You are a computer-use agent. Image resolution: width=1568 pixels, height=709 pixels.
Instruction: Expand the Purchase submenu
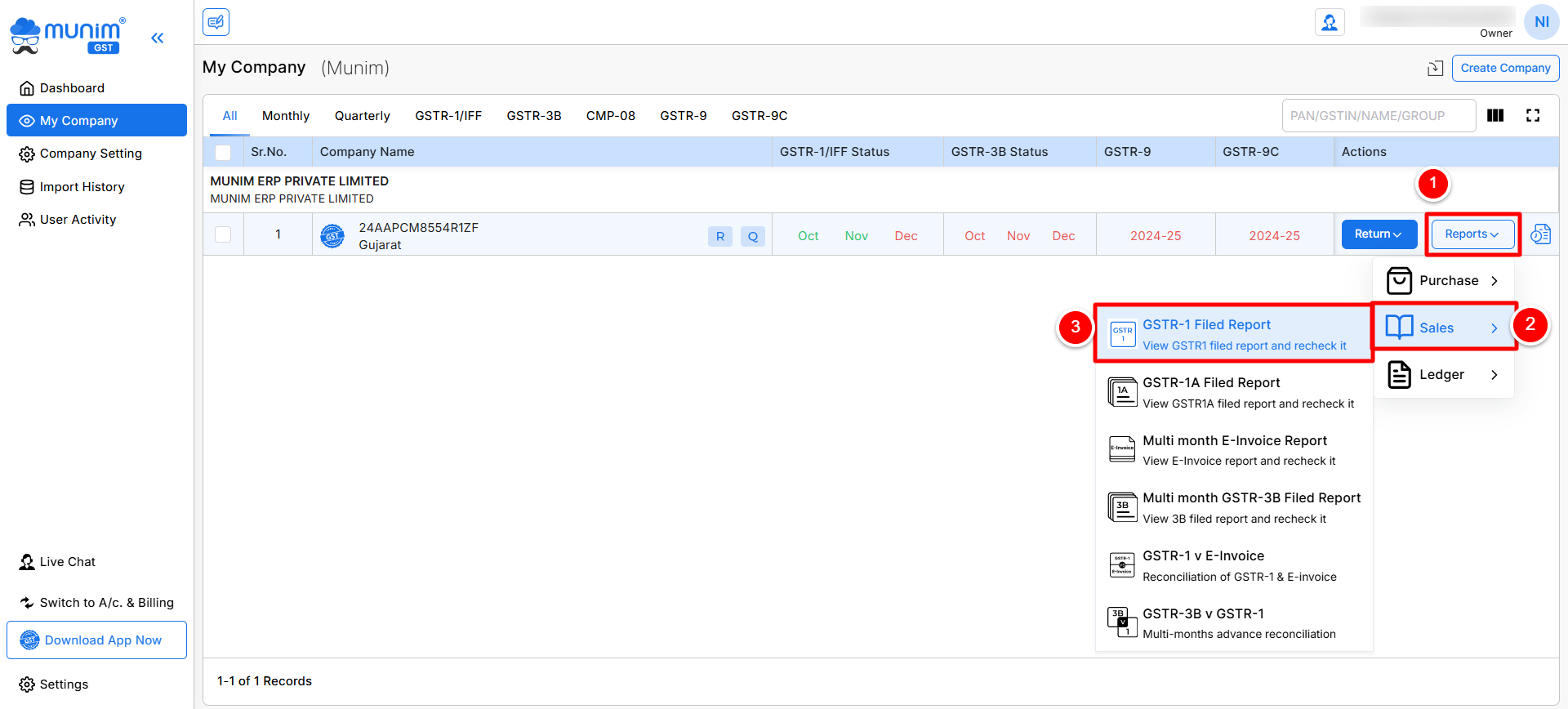pyautogui.click(x=1444, y=281)
